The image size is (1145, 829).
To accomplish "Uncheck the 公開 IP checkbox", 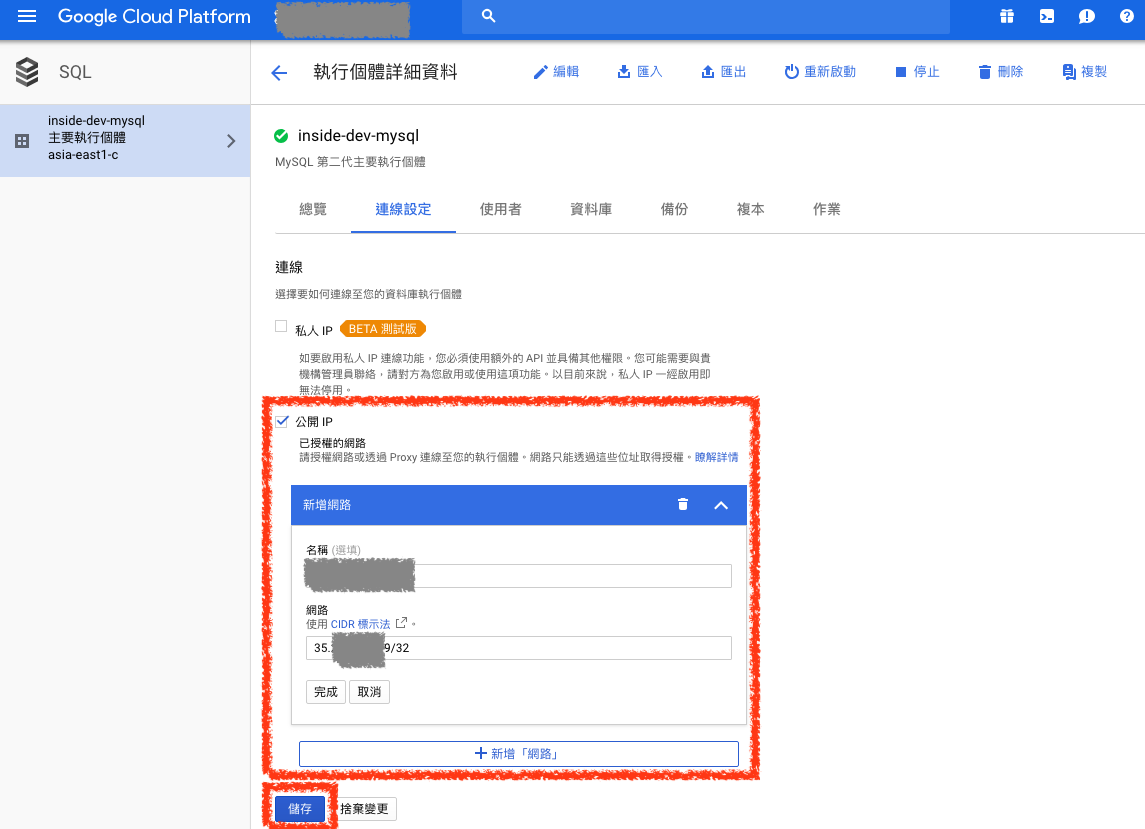I will point(282,422).
